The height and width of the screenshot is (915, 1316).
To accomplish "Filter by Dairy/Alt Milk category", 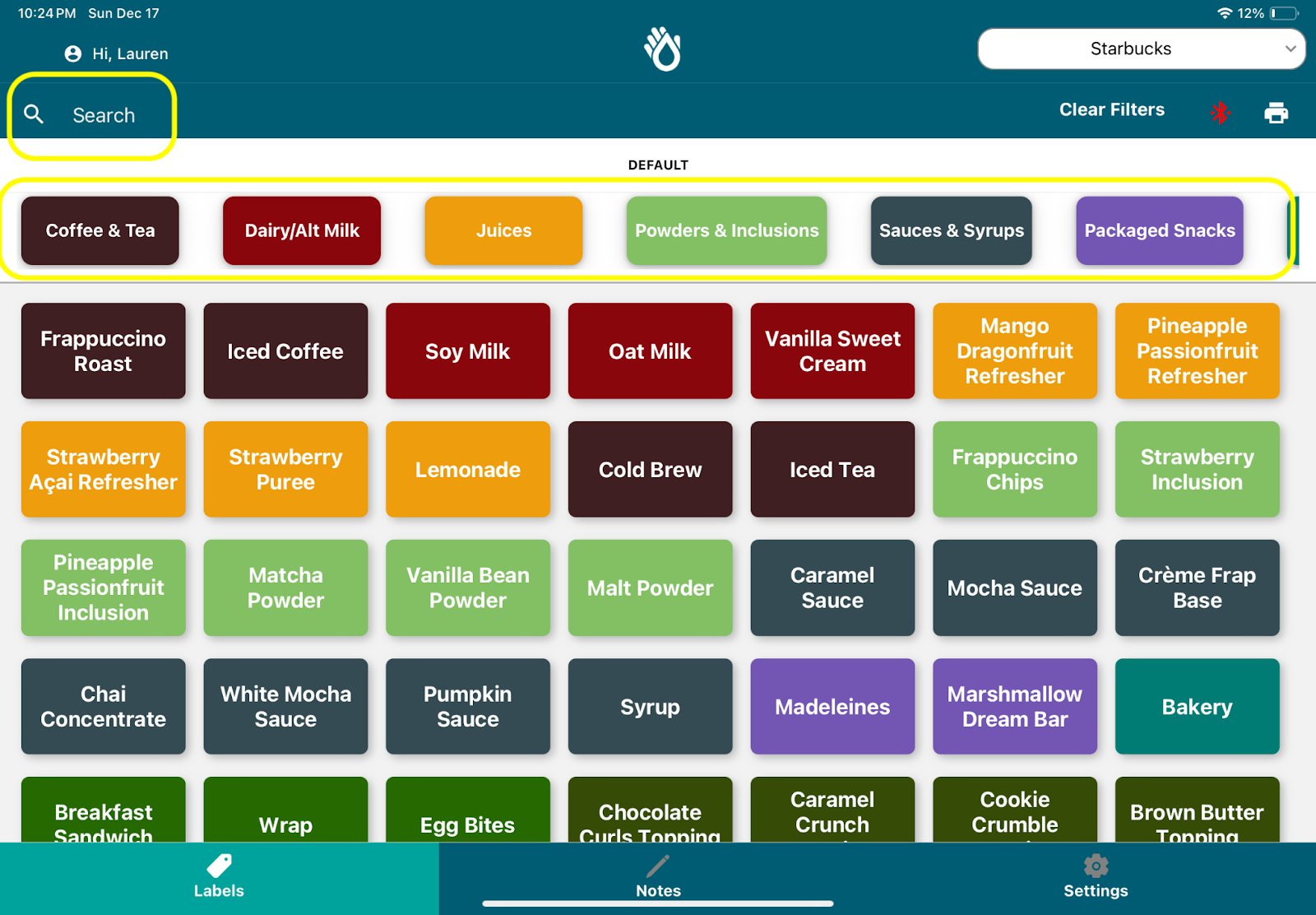I will tap(302, 230).
